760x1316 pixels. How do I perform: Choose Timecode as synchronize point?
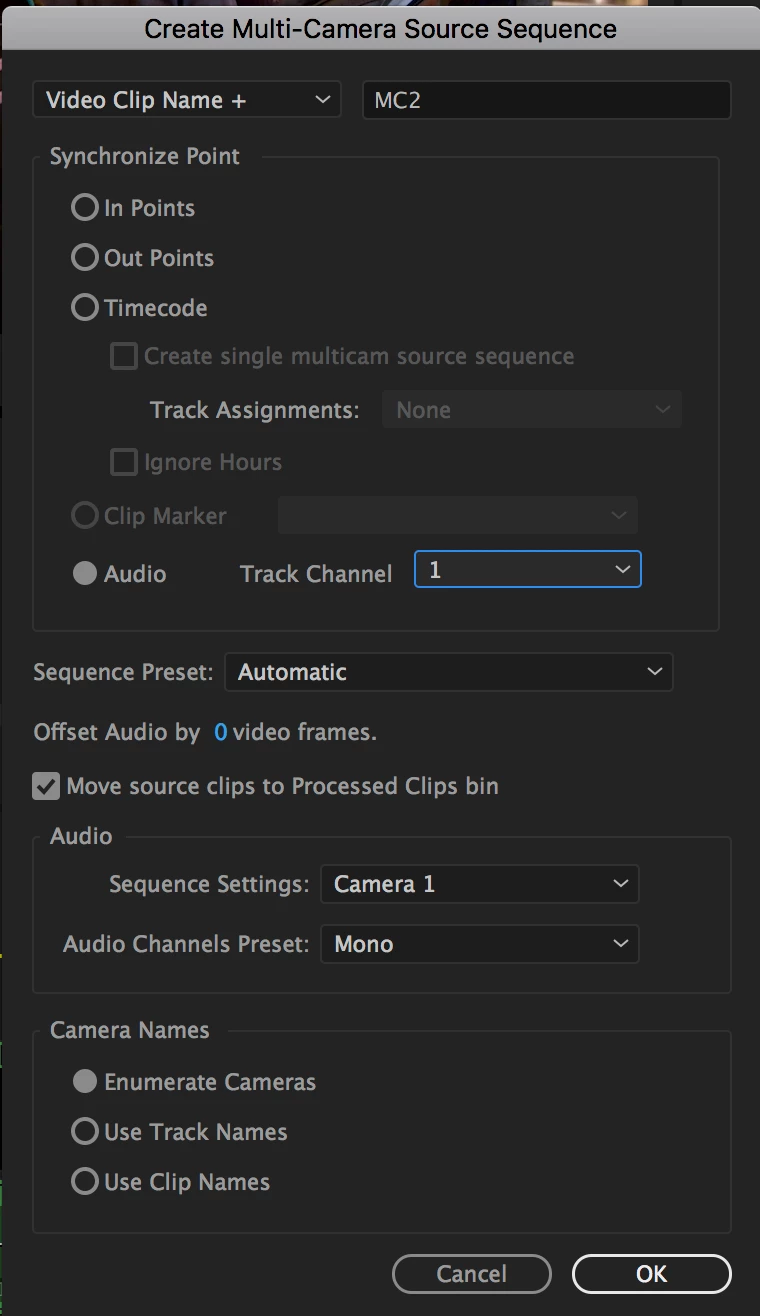click(85, 308)
